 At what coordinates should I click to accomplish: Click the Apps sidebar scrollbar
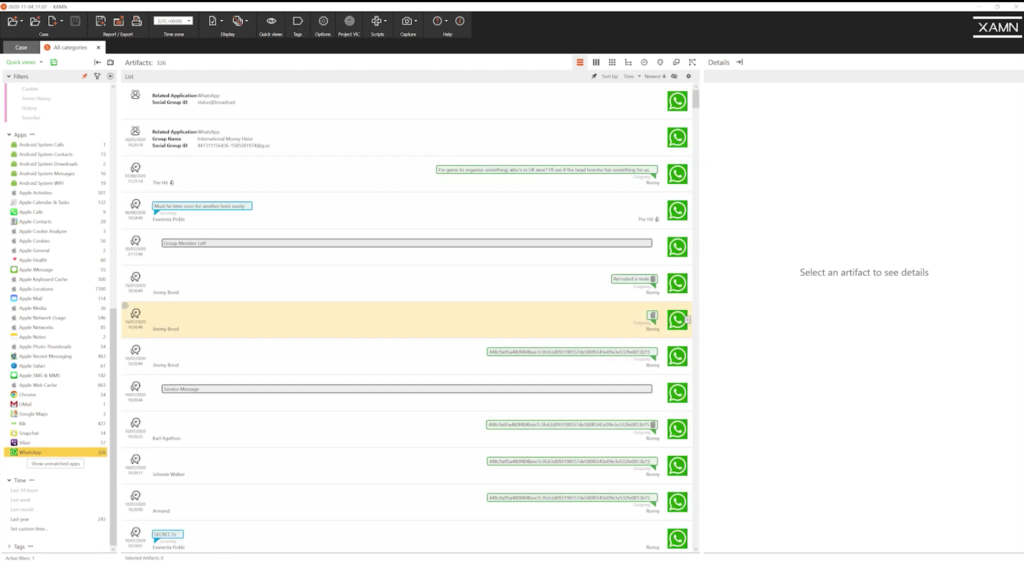[x=113, y=425]
